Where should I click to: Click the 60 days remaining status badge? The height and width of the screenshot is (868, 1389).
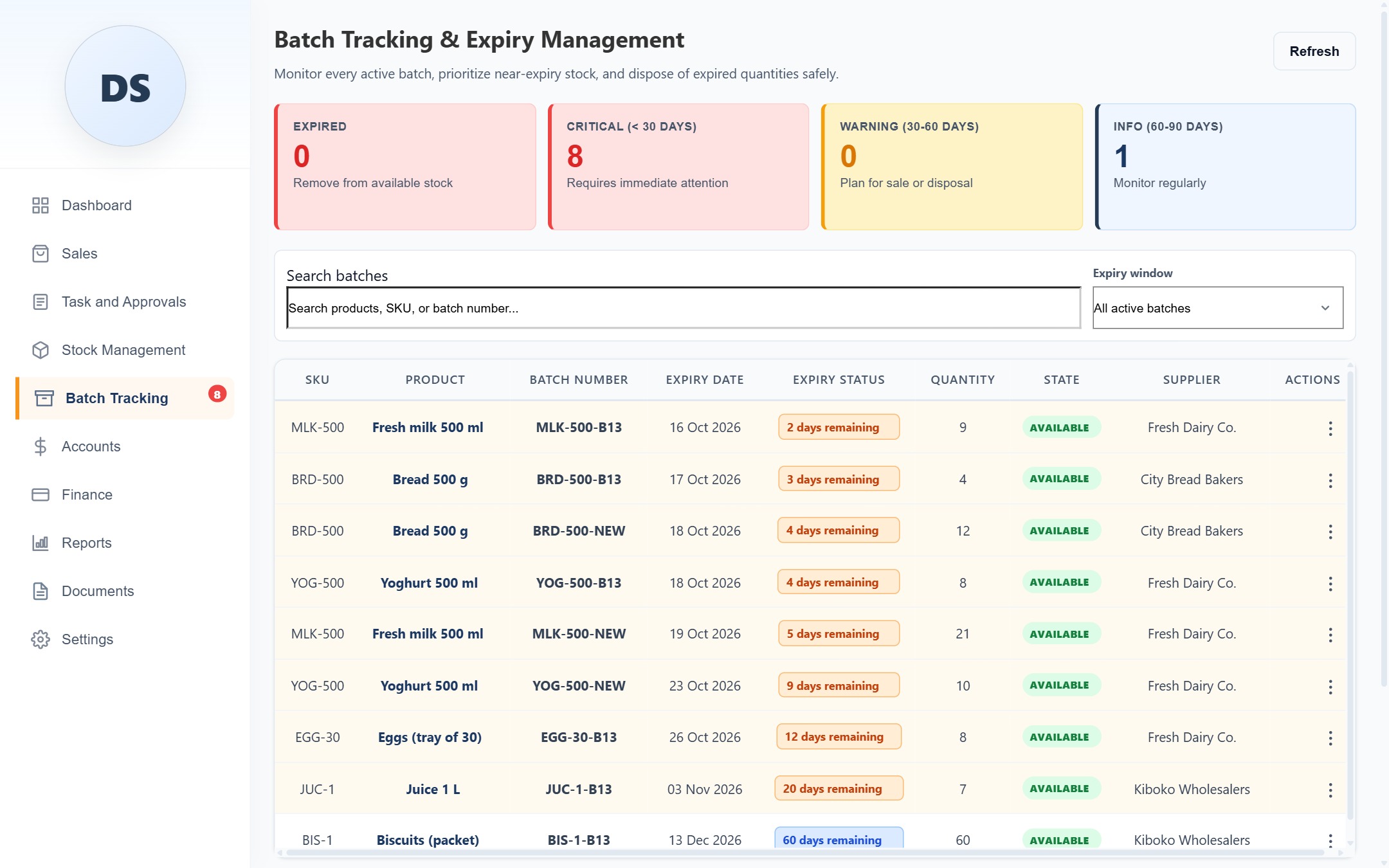pos(839,838)
